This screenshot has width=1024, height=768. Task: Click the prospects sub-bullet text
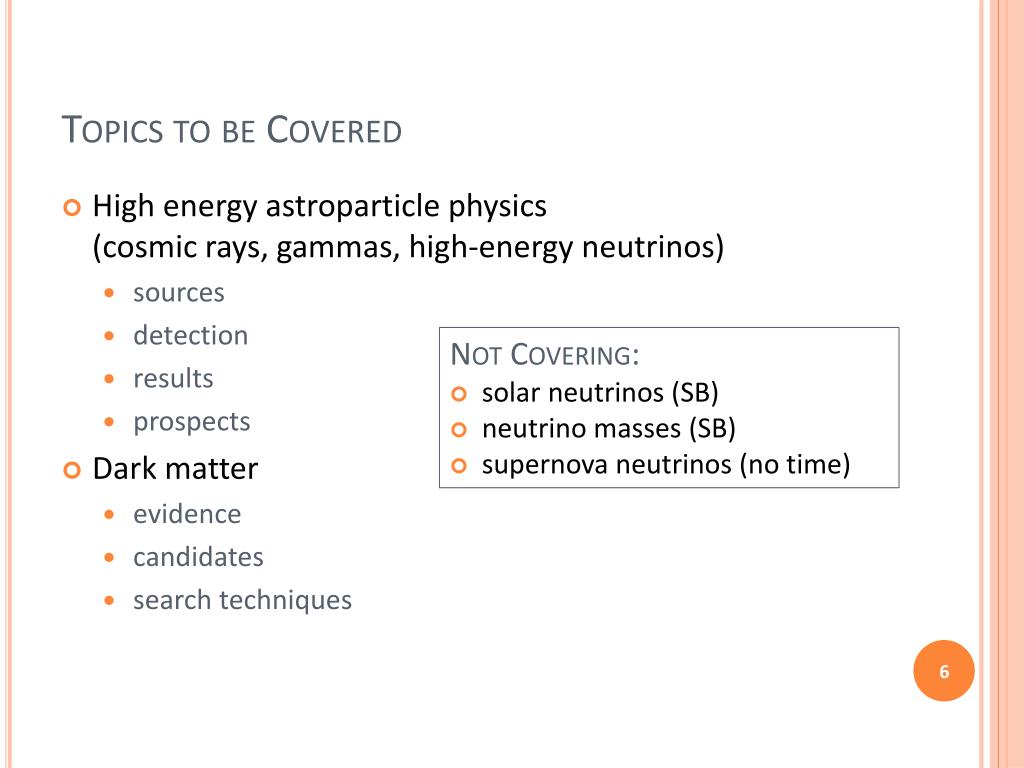pos(191,423)
